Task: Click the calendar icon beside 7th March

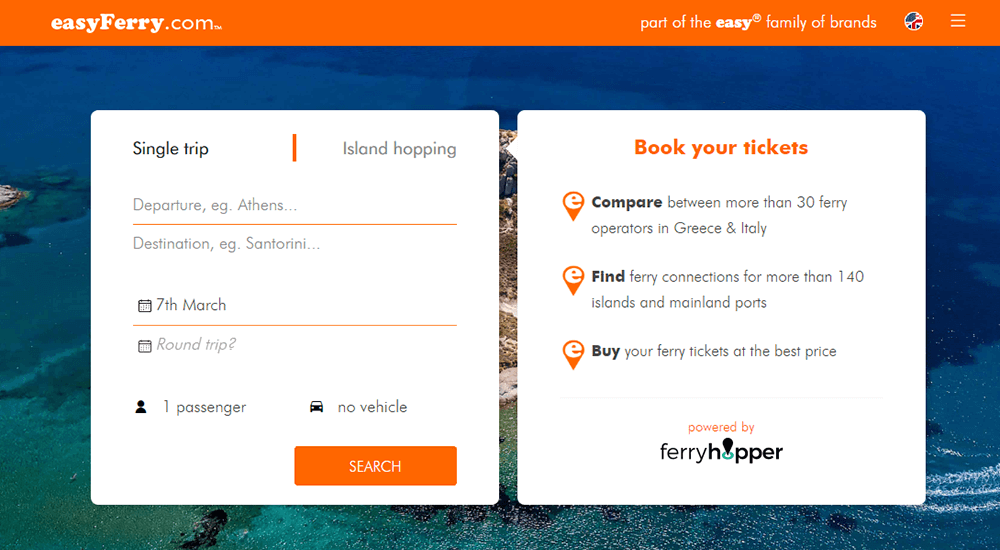Action: coord(145,306)
